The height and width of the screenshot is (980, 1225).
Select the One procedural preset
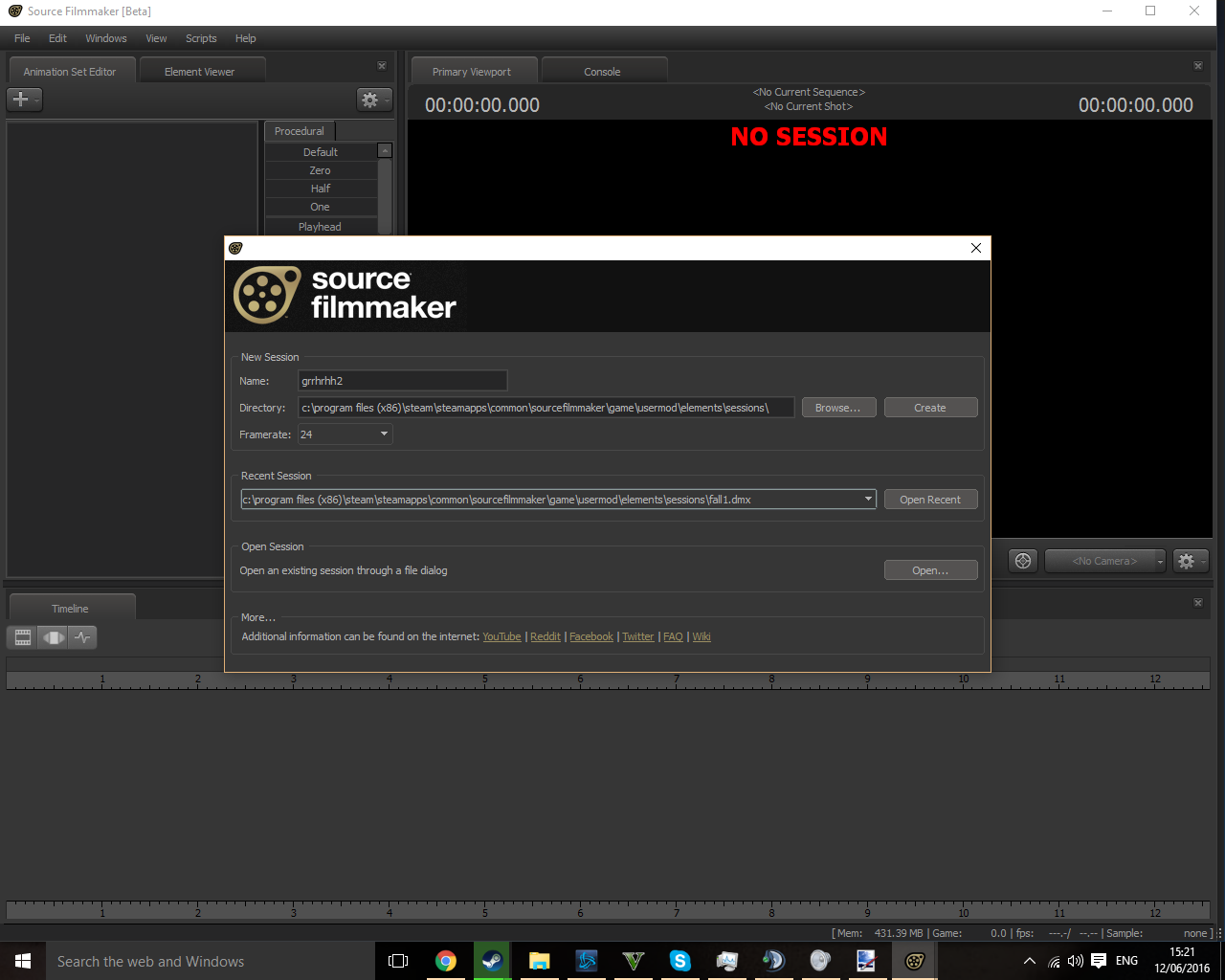point(321,207)
